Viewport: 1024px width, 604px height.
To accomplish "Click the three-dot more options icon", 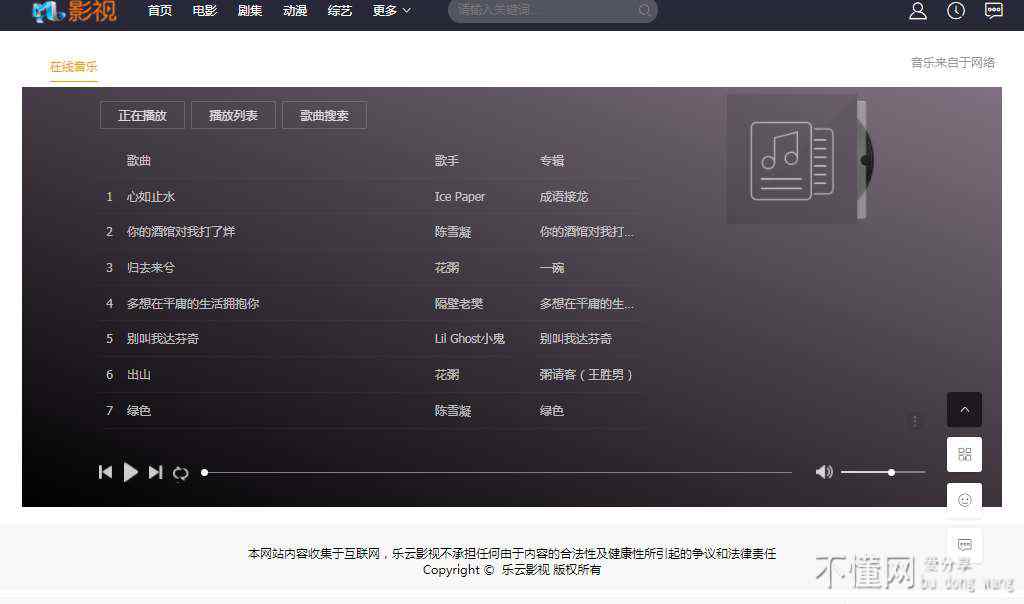I will pos(914,421).
